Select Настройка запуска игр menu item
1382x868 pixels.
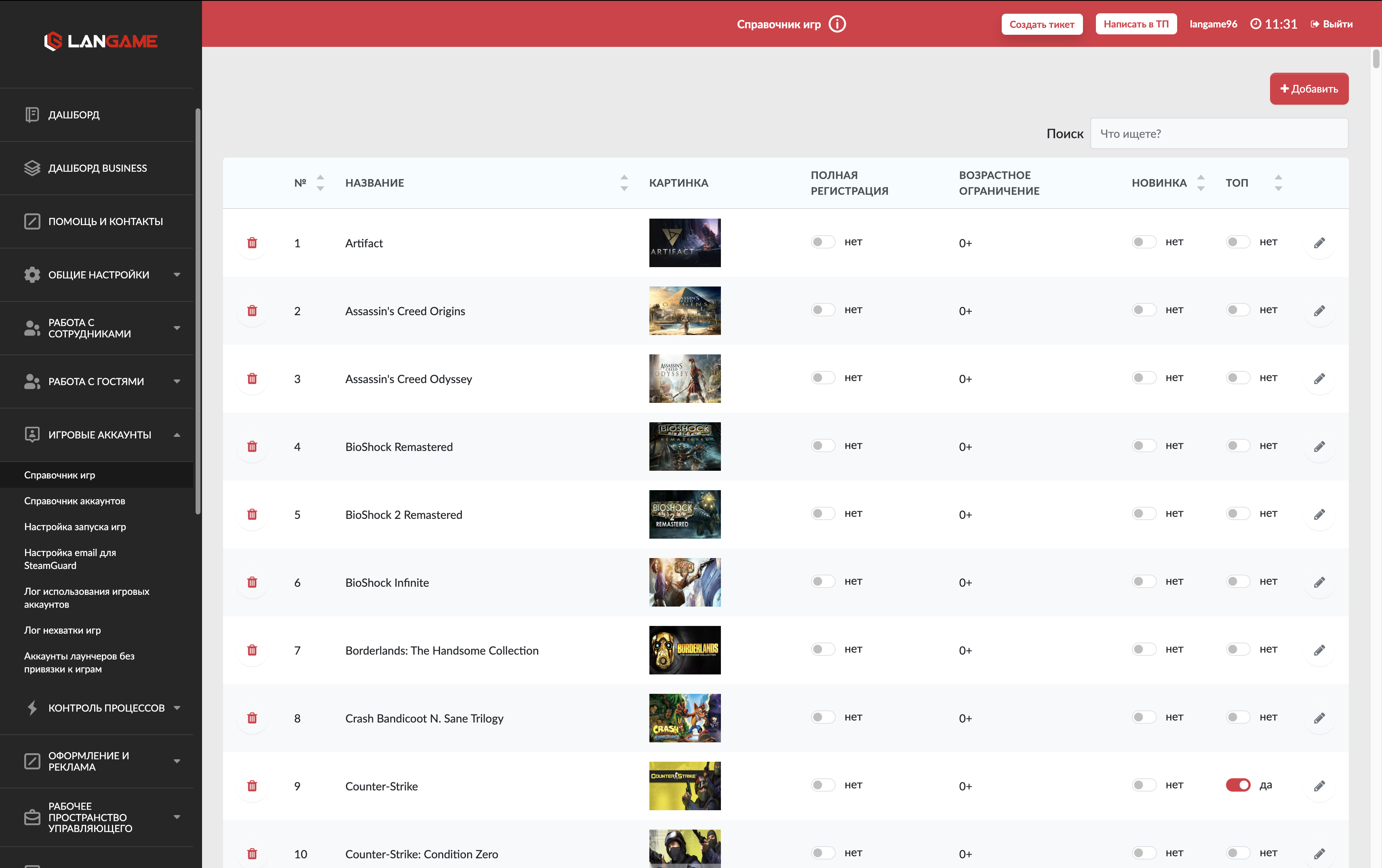click(x=75, y=527)
